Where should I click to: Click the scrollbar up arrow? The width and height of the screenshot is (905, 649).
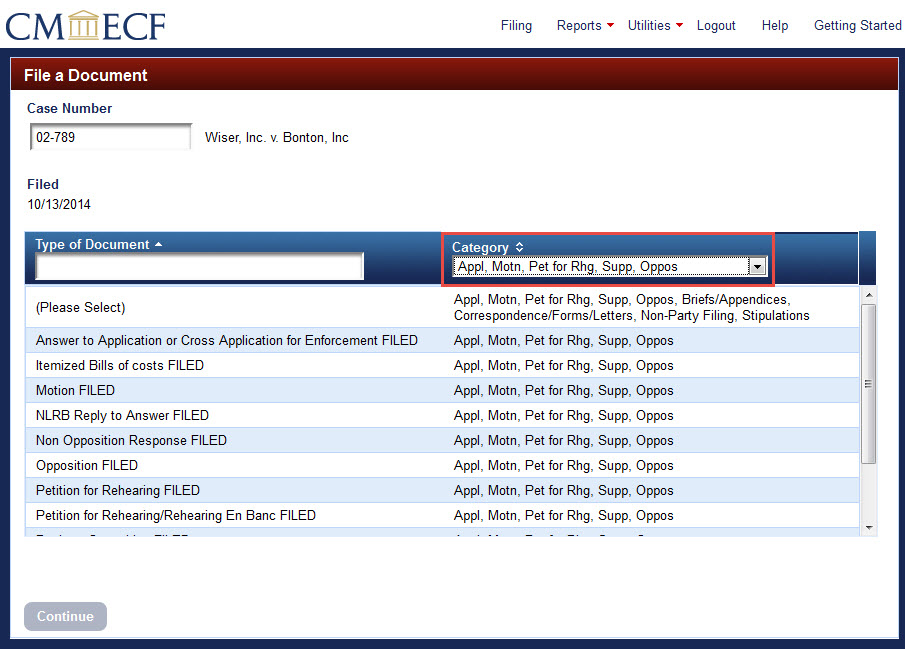click(869, 295)
